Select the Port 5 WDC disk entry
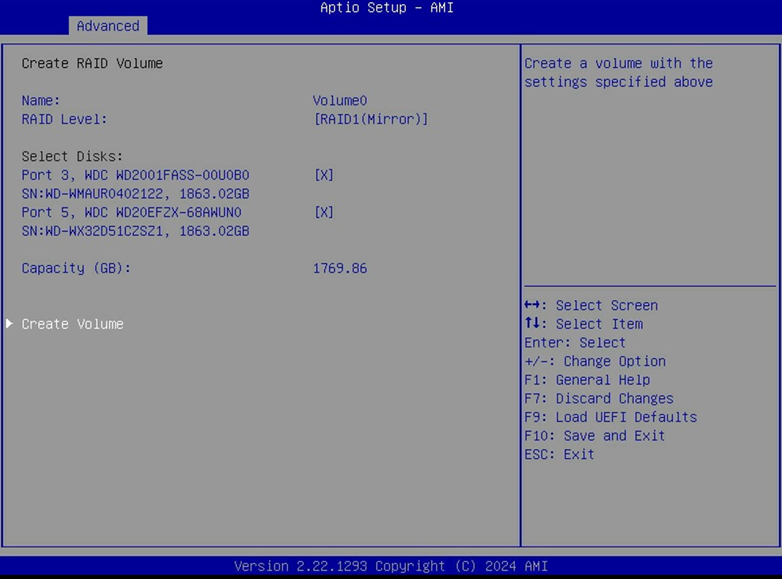Viewport: 782px width, 579px height. coord(135,221)
